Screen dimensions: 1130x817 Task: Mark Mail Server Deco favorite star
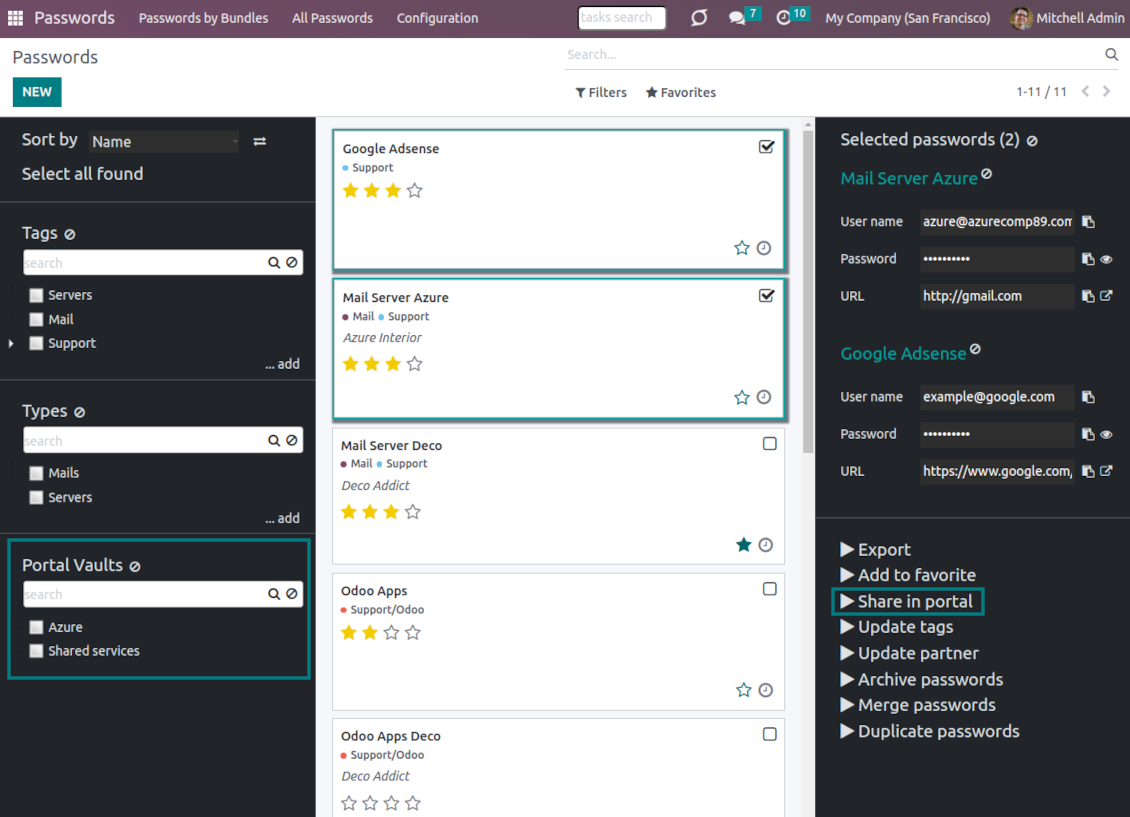(x=743, y=545)
